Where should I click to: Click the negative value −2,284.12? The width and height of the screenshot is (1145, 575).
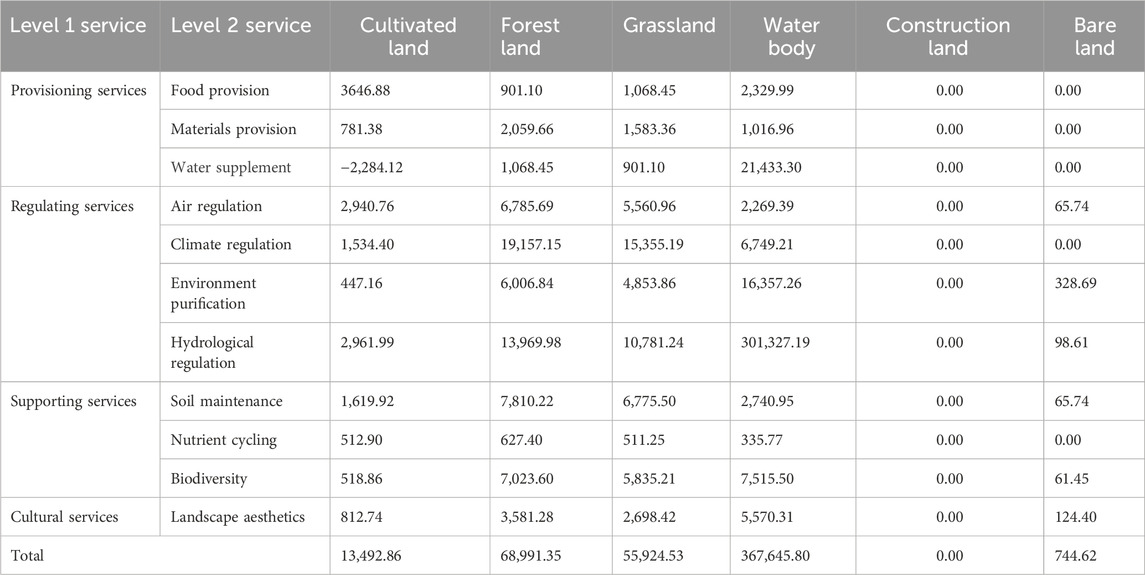[x=379, y=168]
